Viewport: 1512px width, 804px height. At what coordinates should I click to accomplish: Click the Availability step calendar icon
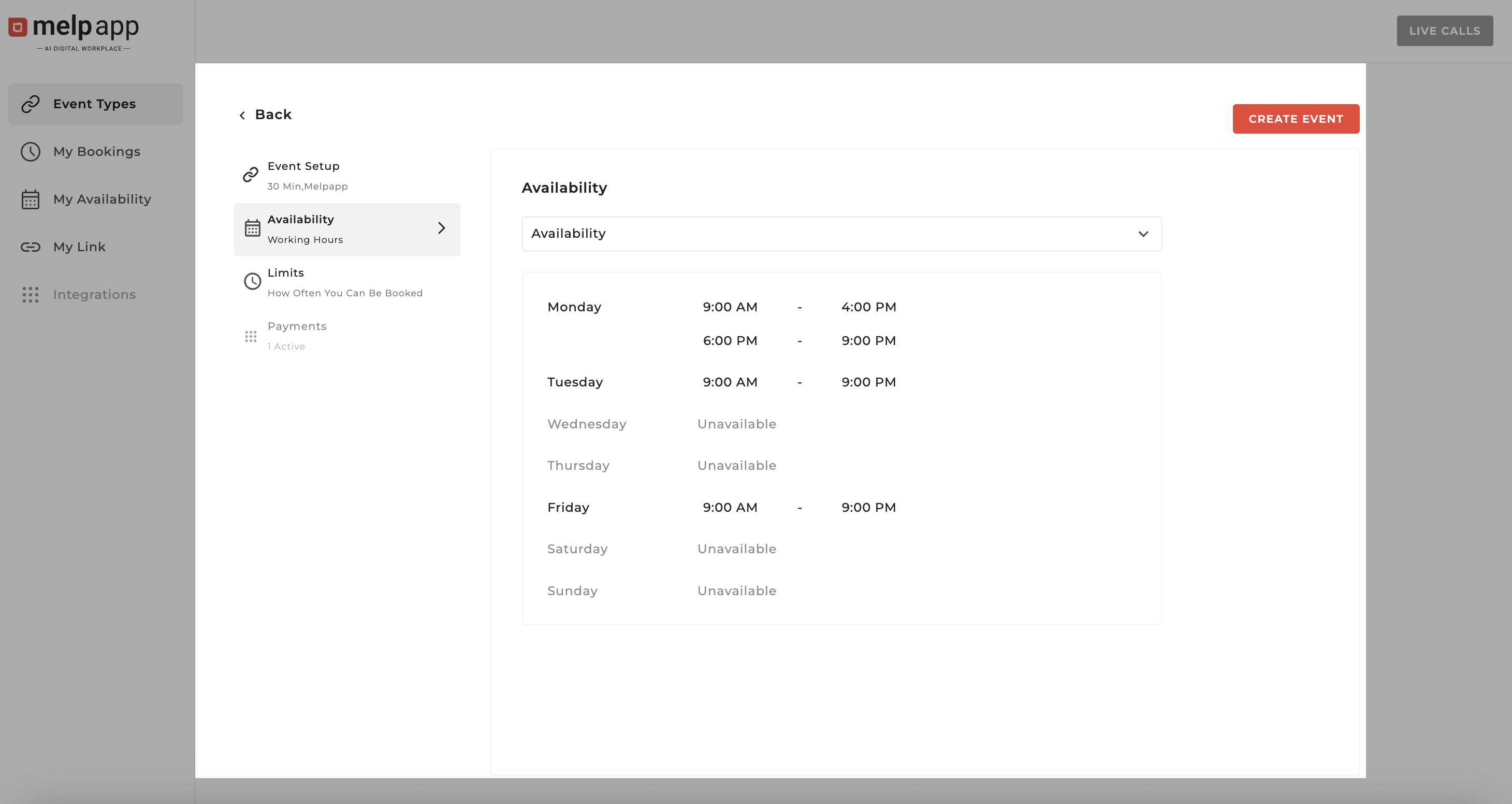click(252, 228)
